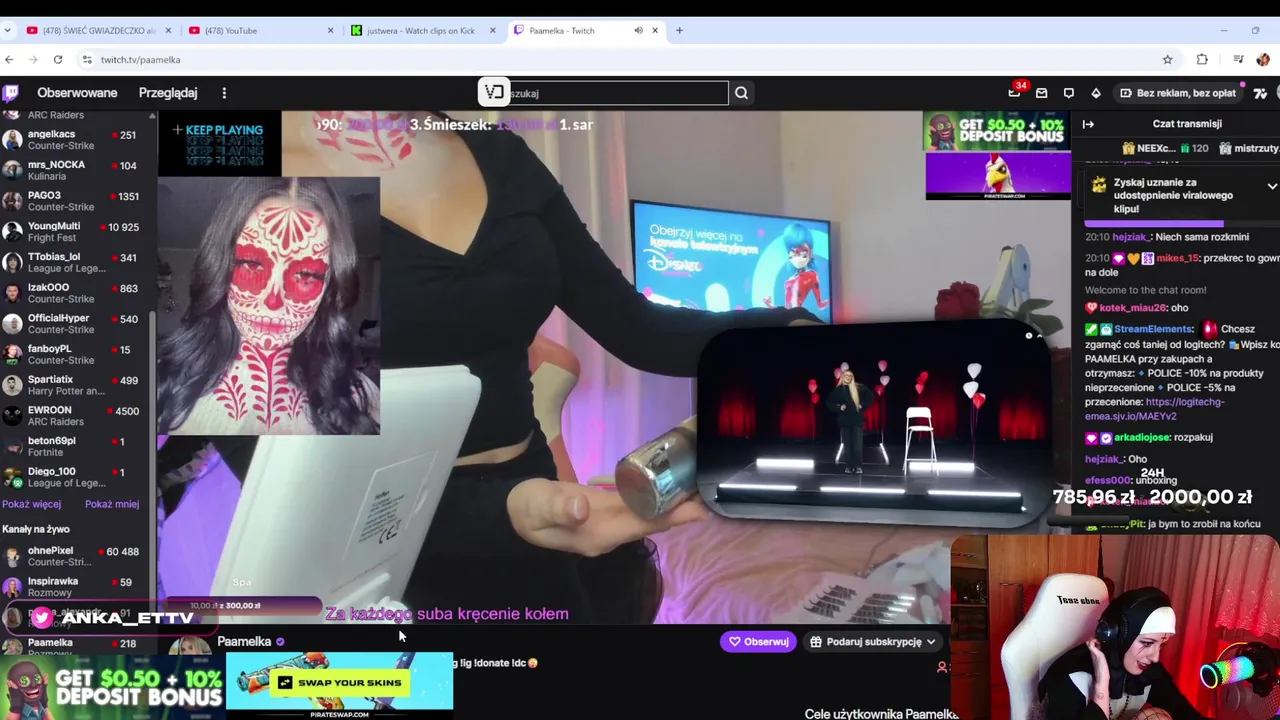Select the fanboyPL channel in sidebar
The width and height of the screenshot is (1280, 720).
point(76,354)
